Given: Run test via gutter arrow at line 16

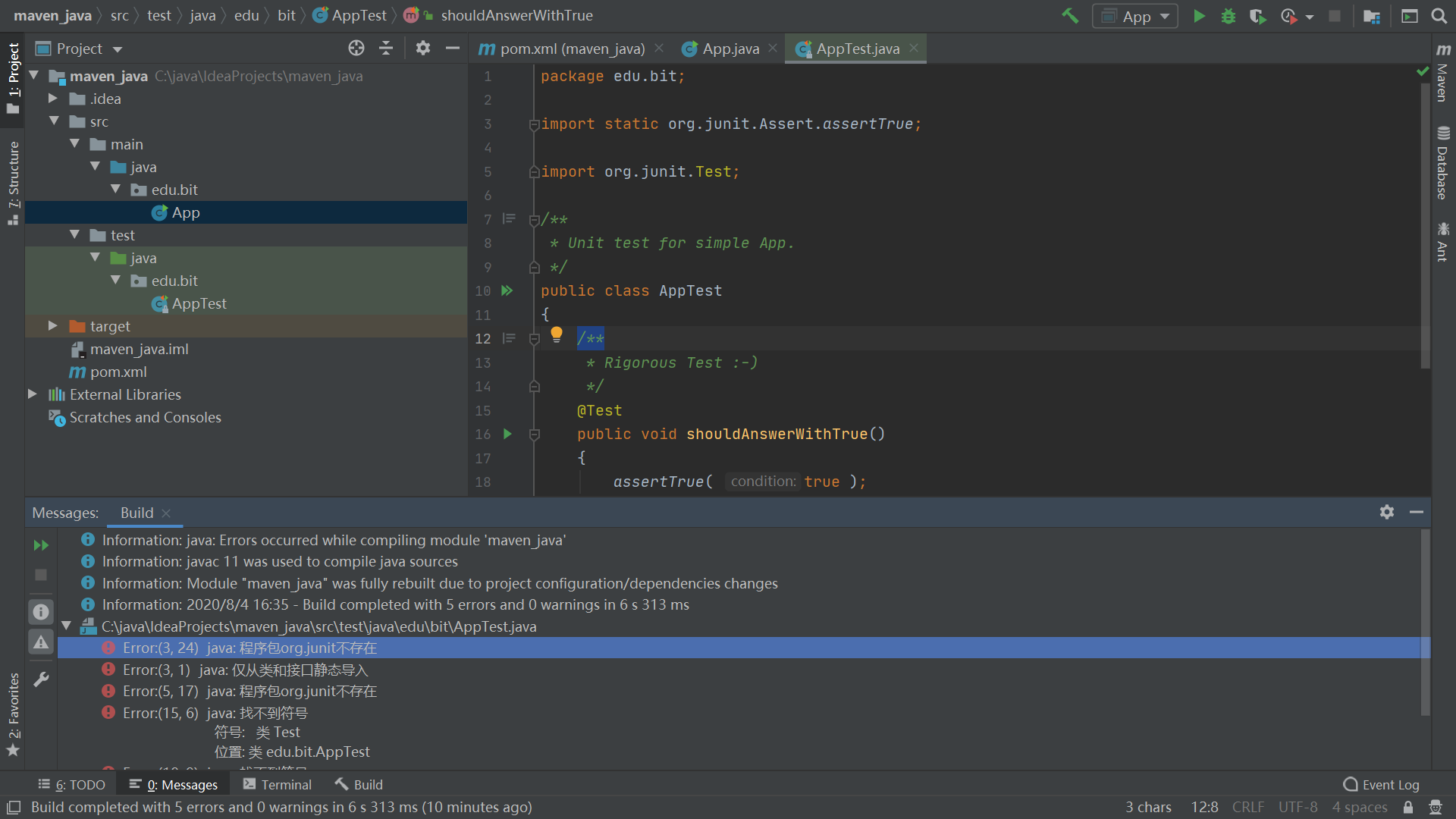Looking at the screenshot, I should pos(508,434).
